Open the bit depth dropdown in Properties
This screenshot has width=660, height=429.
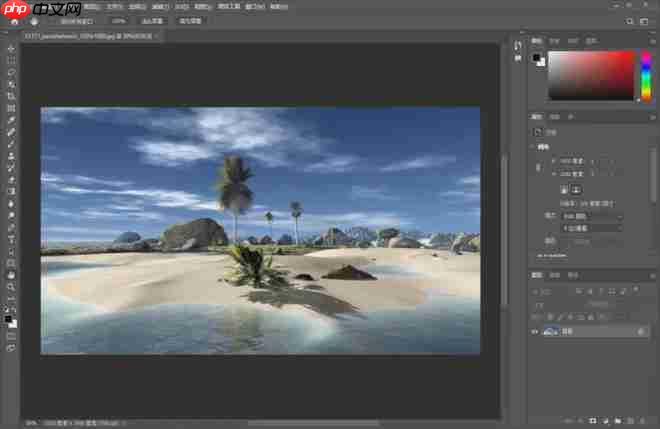point(592,228)
